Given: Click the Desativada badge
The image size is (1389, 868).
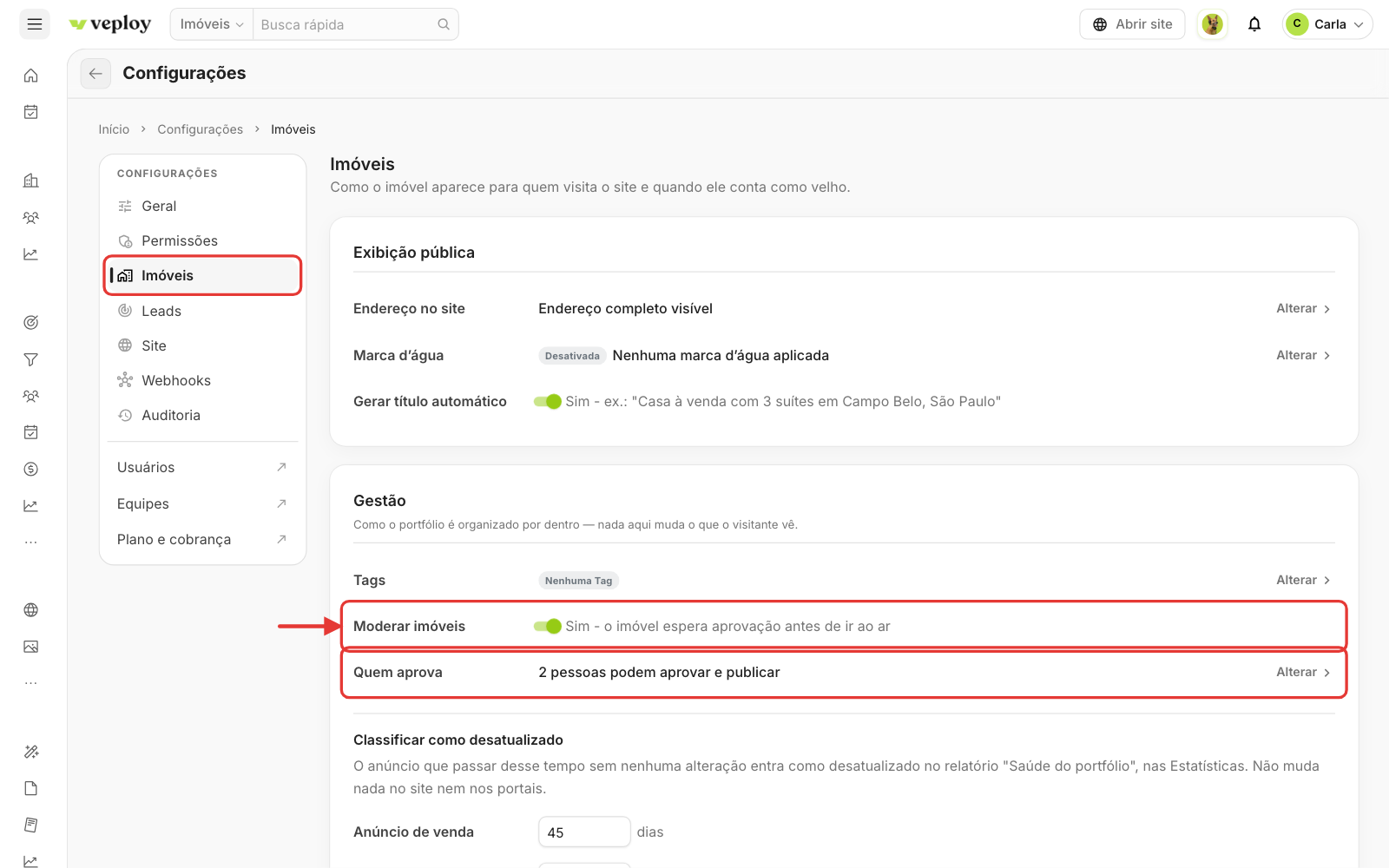Looking at the screenshot, I should coord(572,356).
